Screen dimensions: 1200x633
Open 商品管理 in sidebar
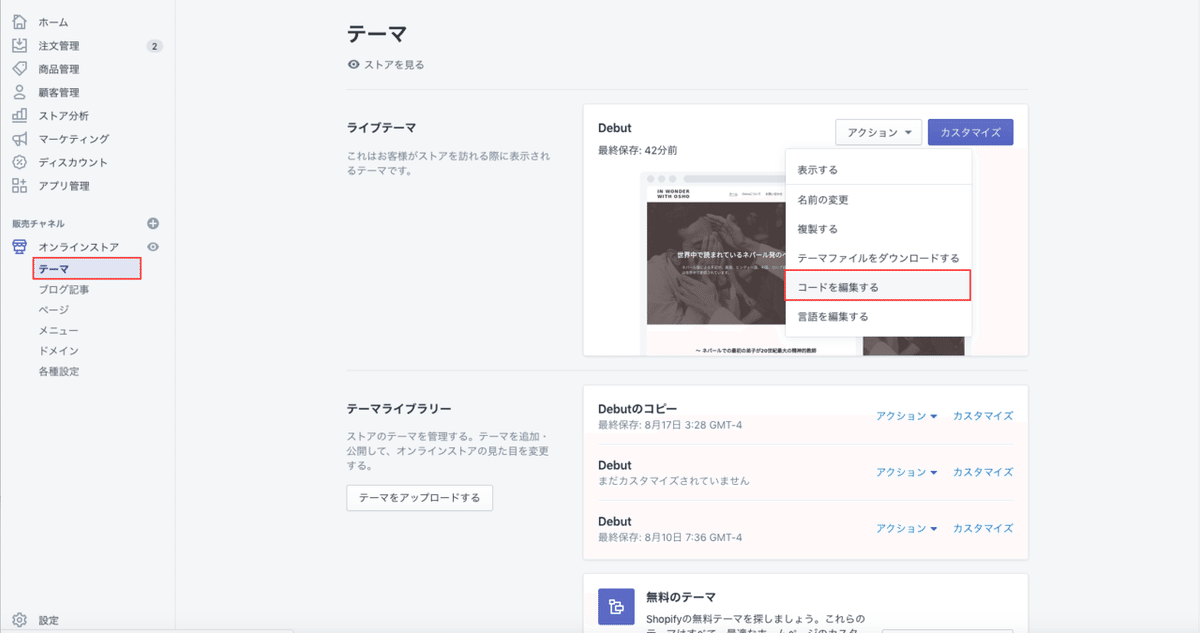pos(59,69)
